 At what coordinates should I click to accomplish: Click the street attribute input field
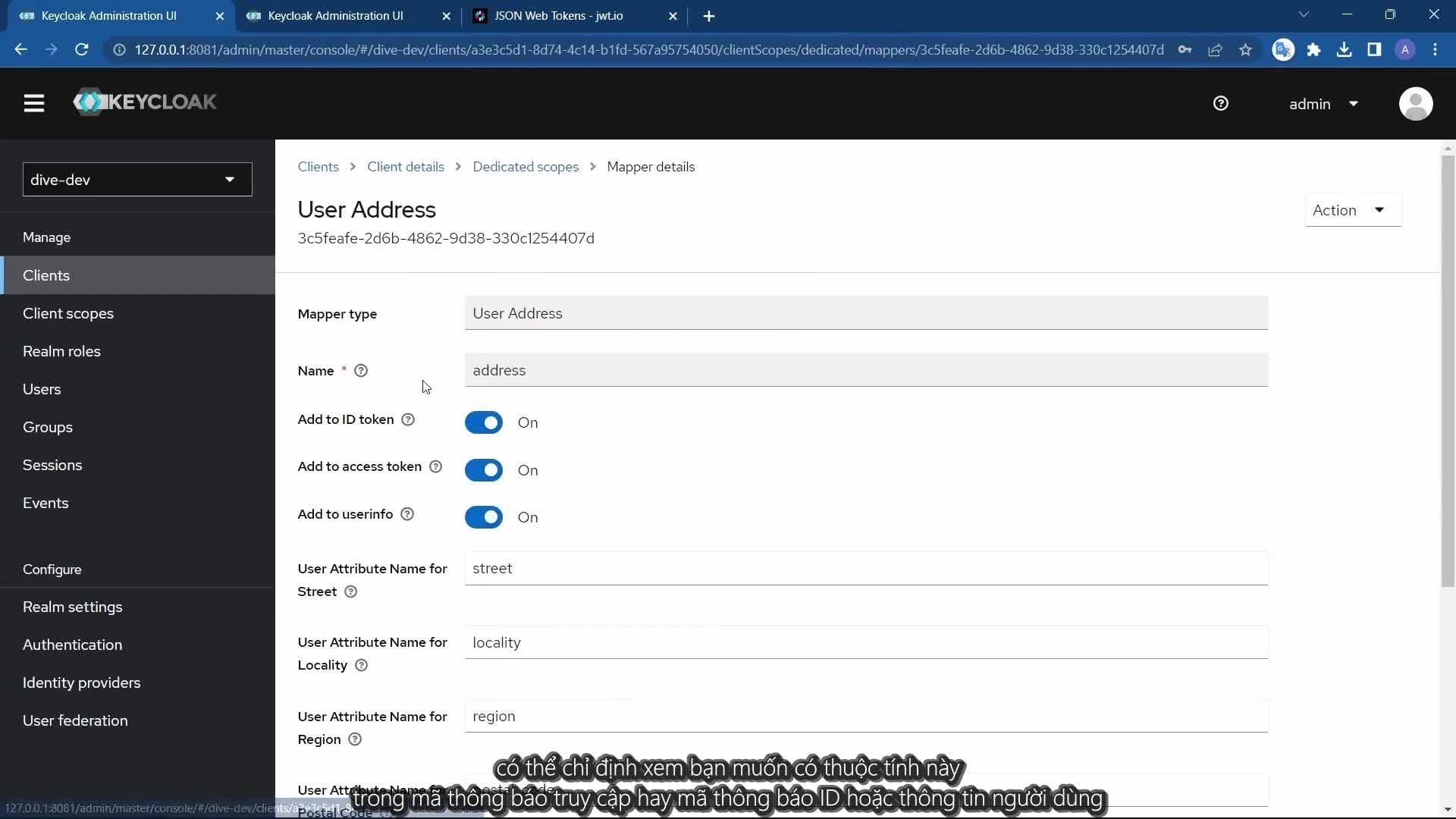point(866,569)
